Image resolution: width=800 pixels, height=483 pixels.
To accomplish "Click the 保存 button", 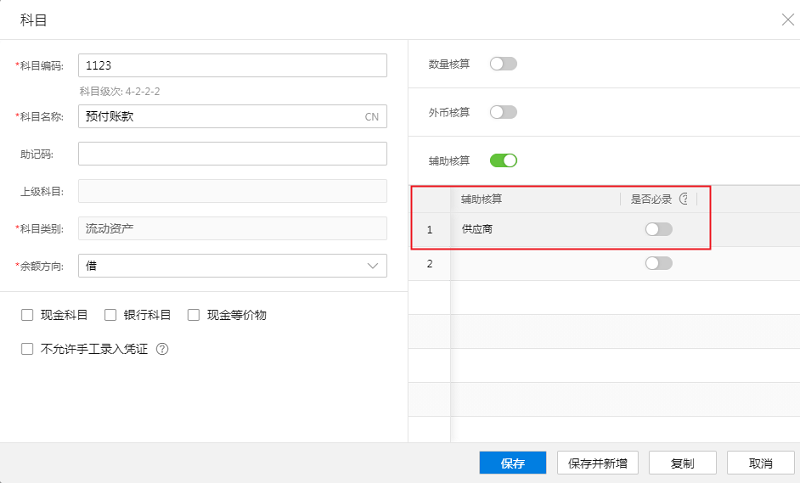I will click(x=513, y=463).
